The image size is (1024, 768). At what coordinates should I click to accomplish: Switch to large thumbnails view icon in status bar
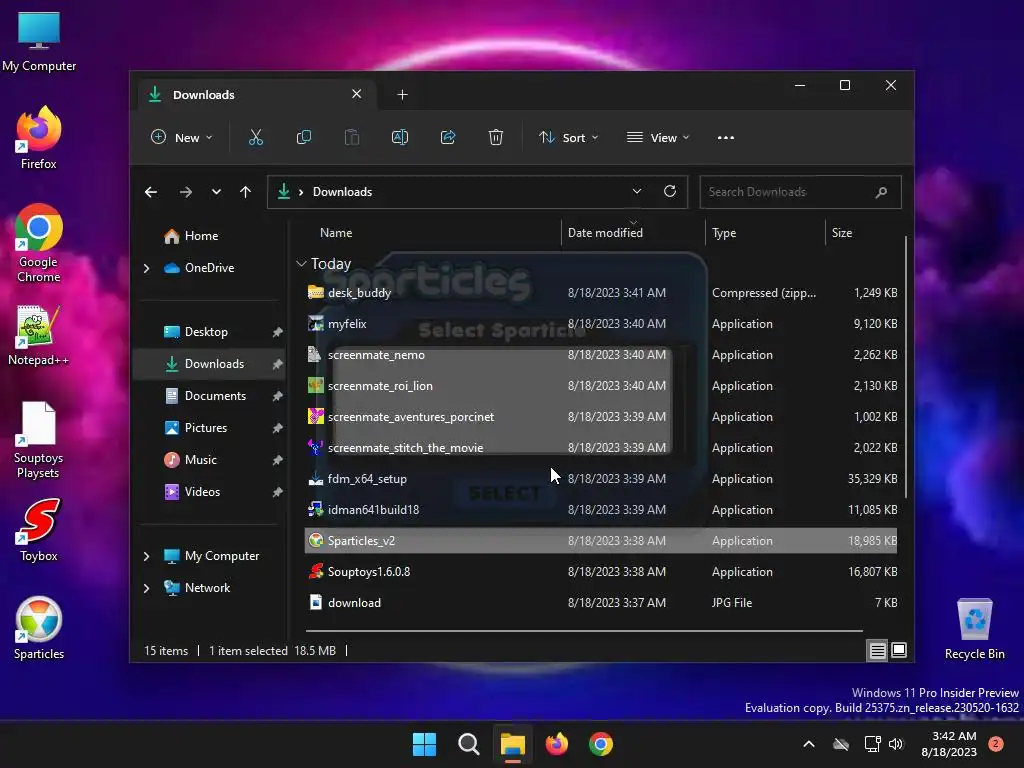pyautogui.click(x=899, y=650)
